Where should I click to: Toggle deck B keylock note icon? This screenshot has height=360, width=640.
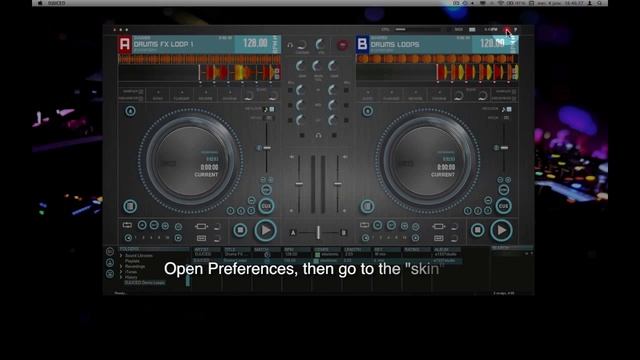tap(503, 109)
